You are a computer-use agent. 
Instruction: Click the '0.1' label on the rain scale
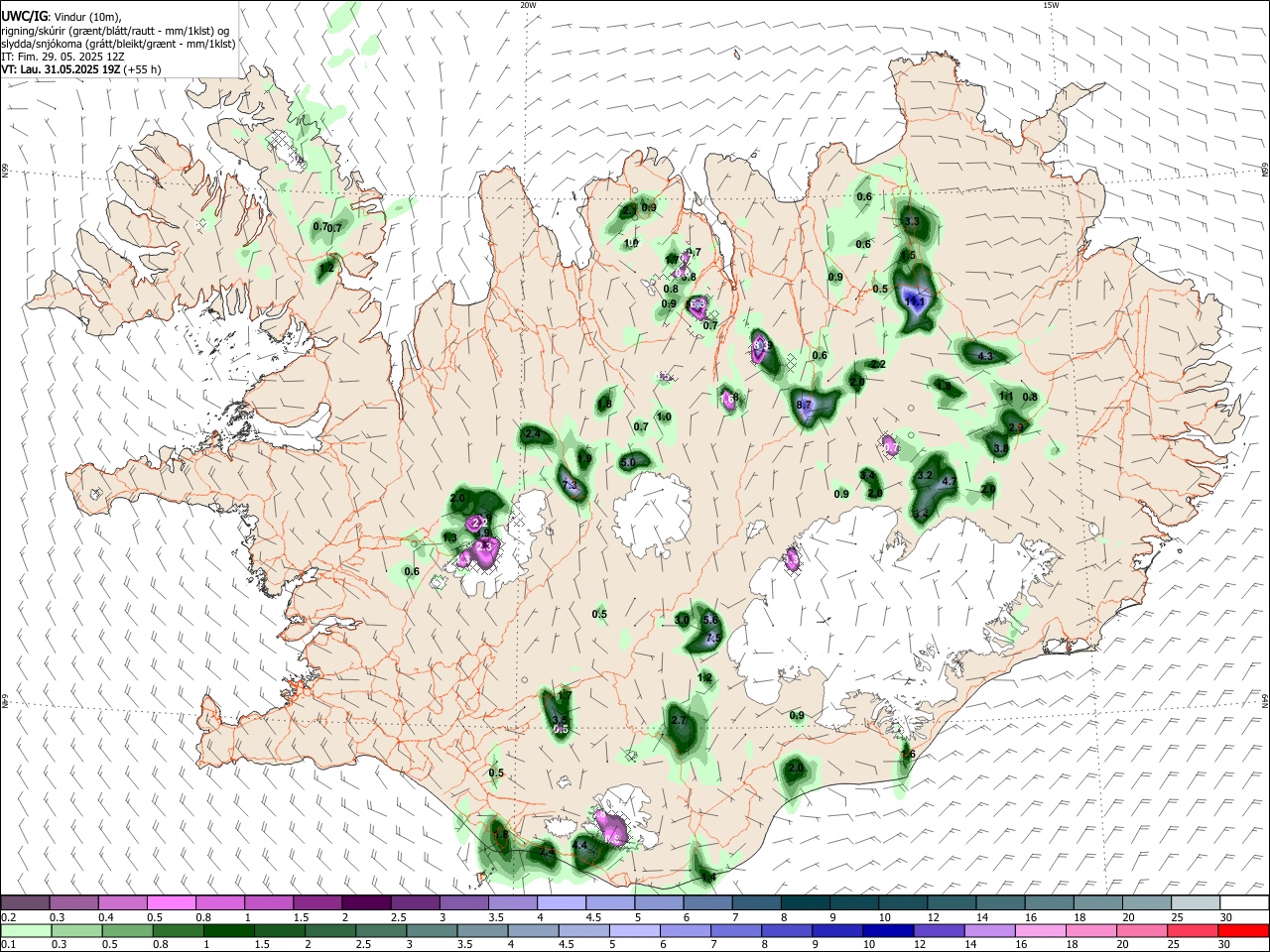pos(7,946)
